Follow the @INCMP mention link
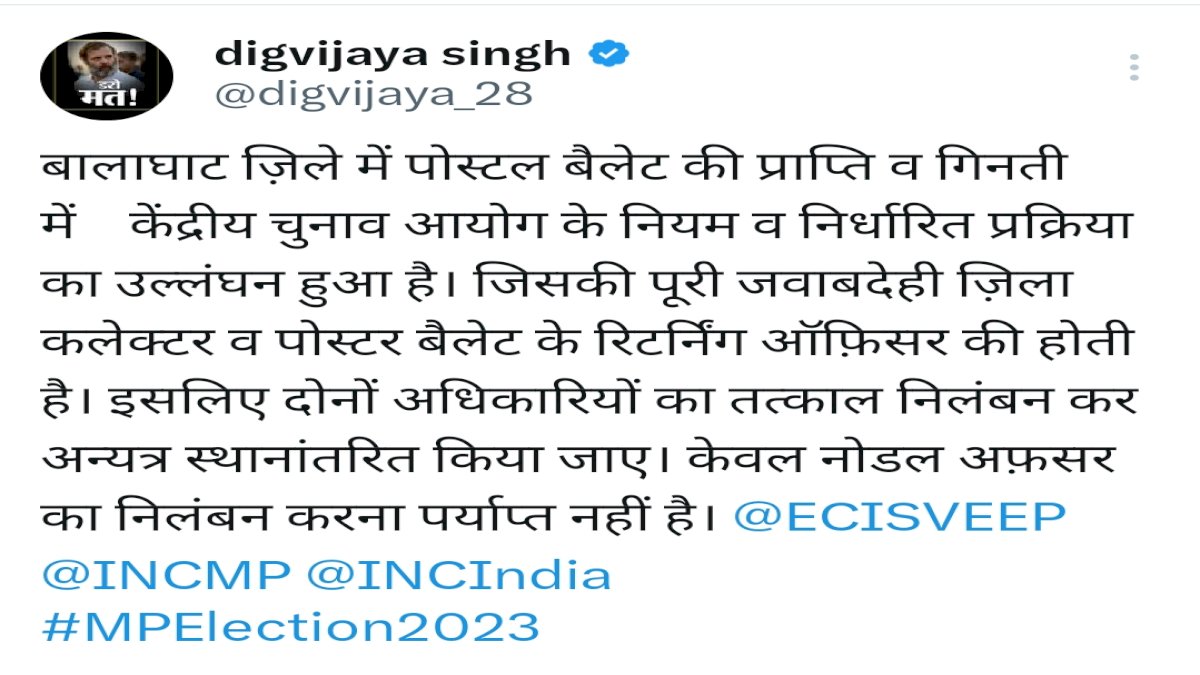The height and width of the screenshot is (675, 1200). (x=167, y=573)
